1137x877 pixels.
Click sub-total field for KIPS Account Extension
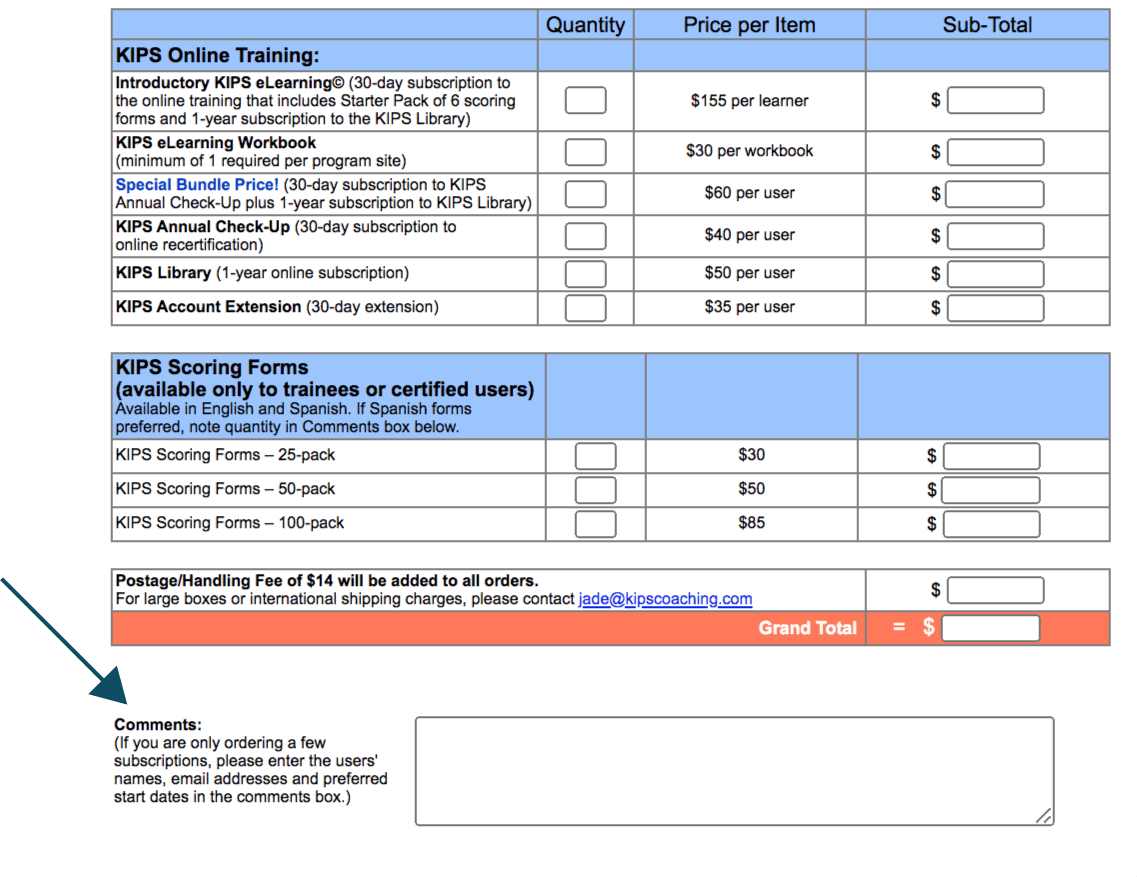[x=996, y=308]
